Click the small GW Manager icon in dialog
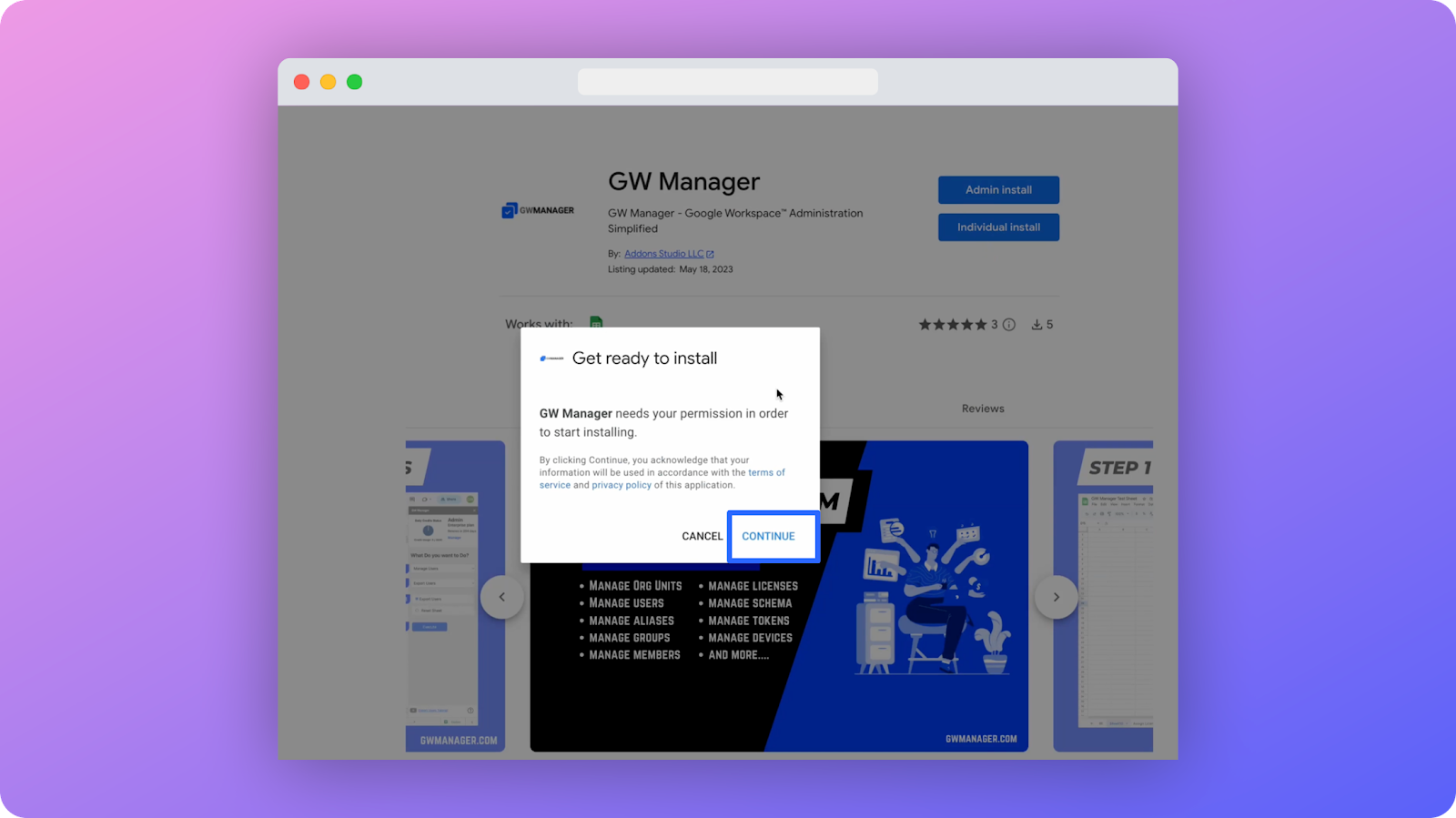The image size is (1456, 818). coord(551,359)
